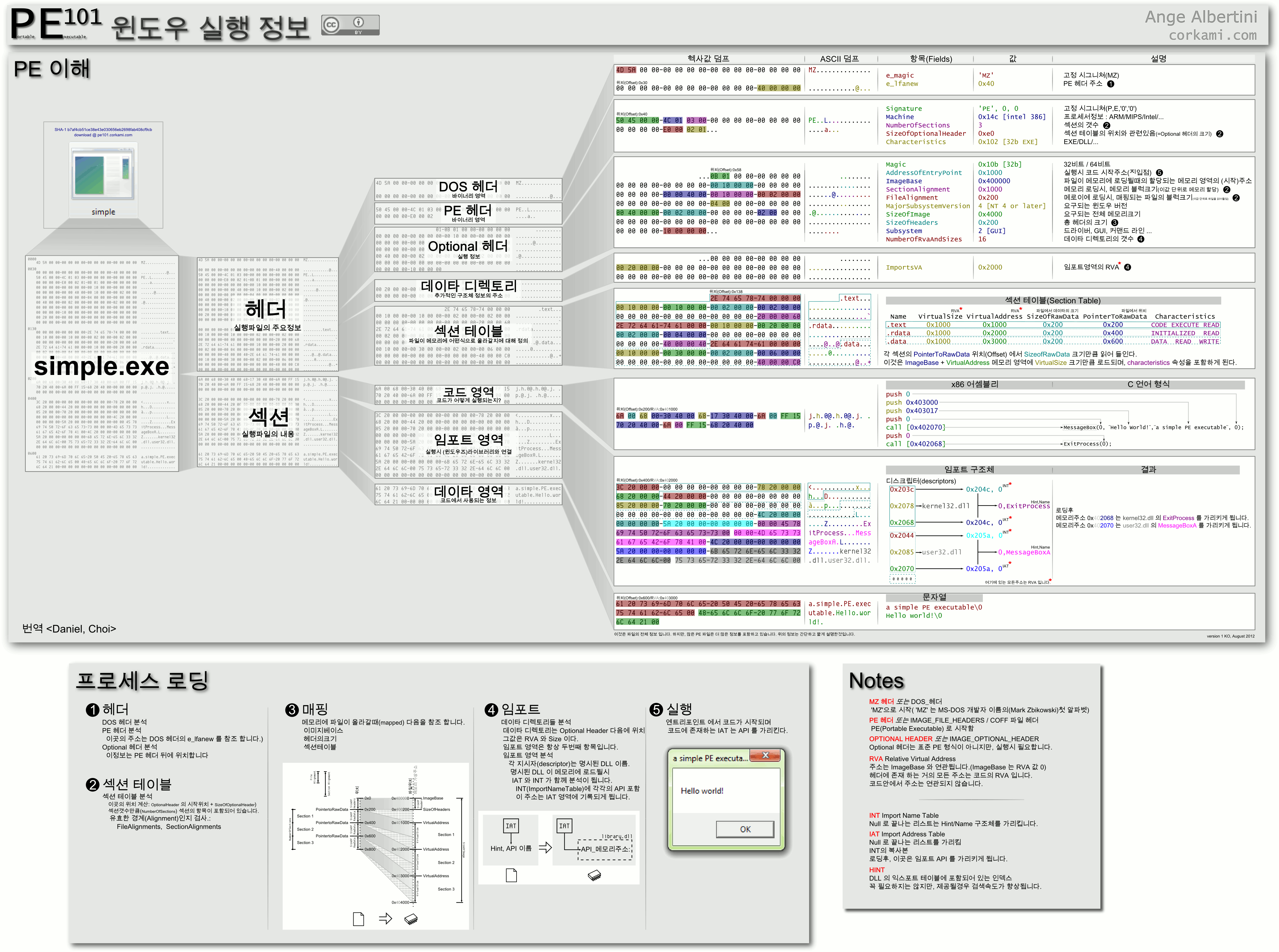Click arrow icon beneath the mapping diagram

385,919
